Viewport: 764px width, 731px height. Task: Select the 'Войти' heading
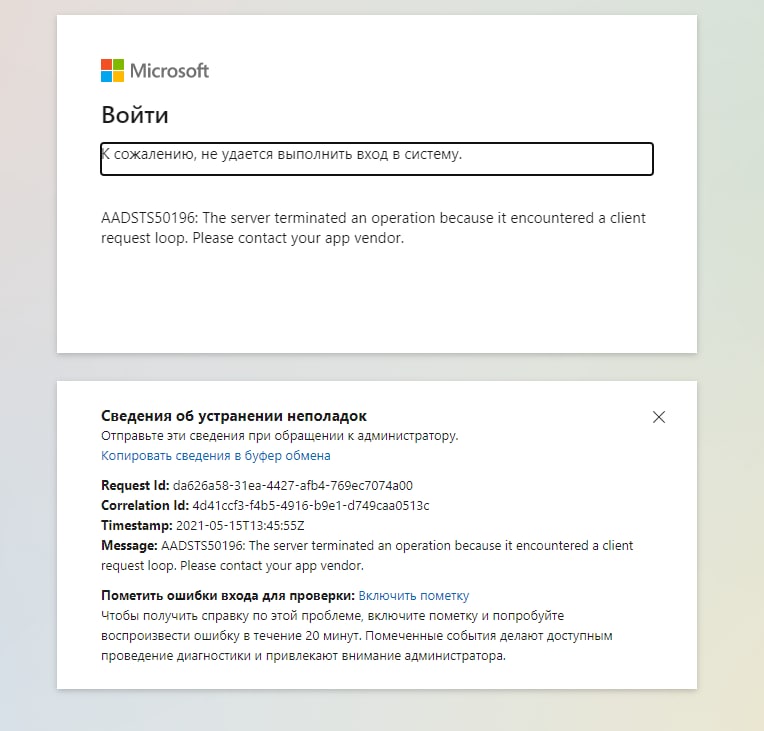click(x=135, y=115)
